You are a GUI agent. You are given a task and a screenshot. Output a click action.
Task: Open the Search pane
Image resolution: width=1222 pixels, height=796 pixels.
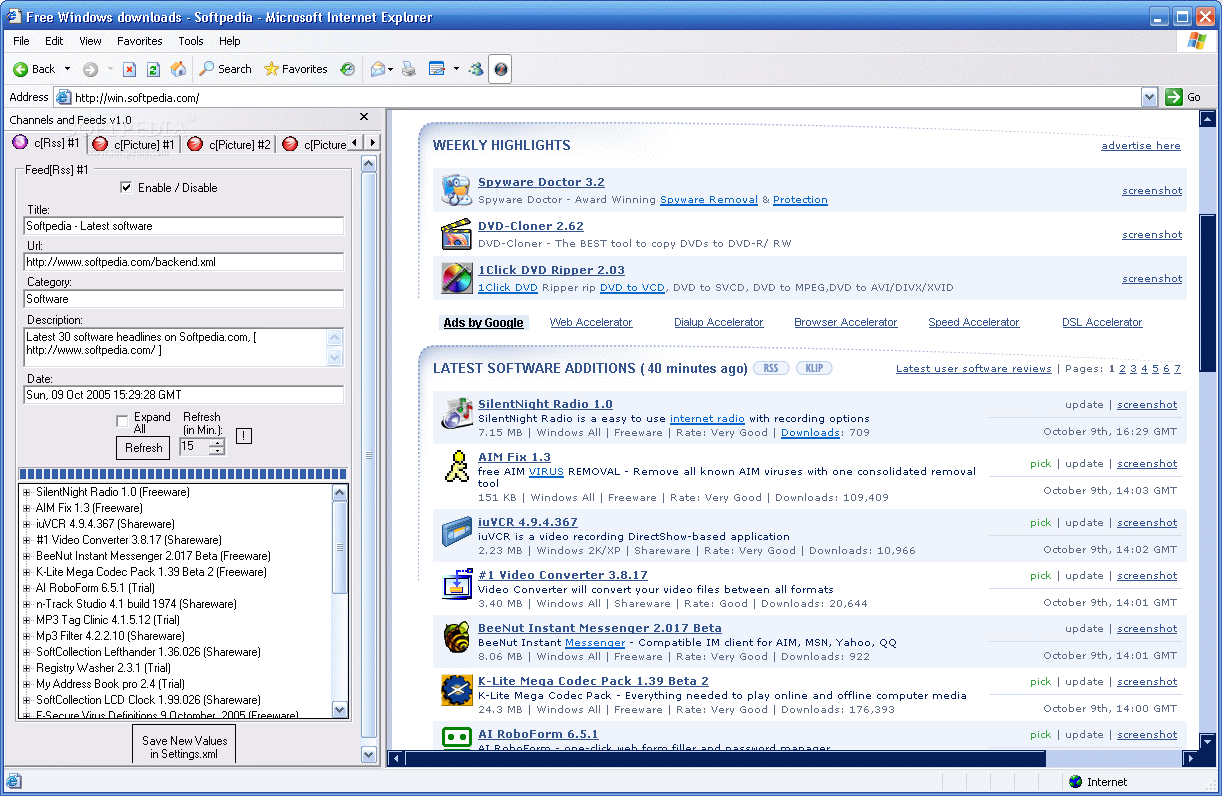[x=225, y=69]
